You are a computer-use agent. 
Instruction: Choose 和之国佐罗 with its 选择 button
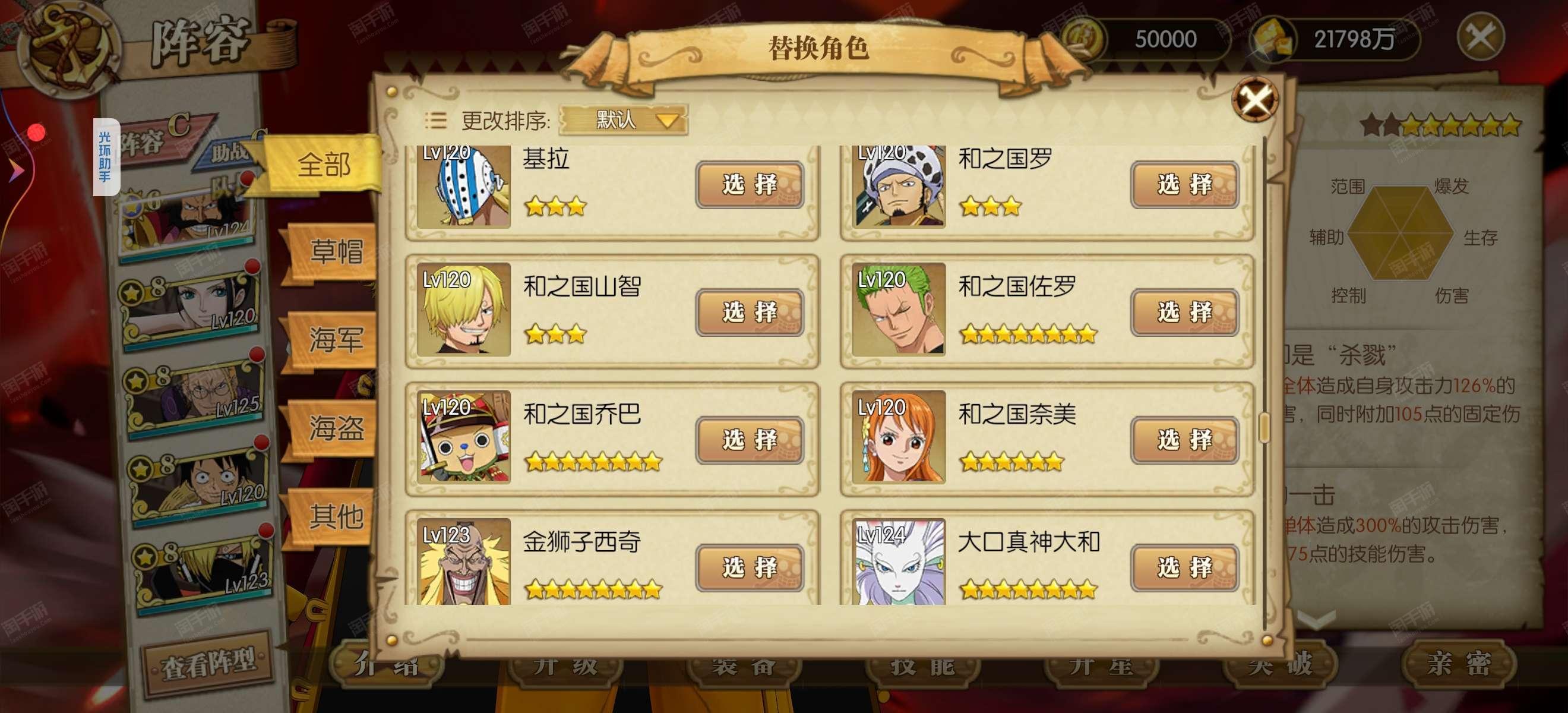(x=1184, y=313)
